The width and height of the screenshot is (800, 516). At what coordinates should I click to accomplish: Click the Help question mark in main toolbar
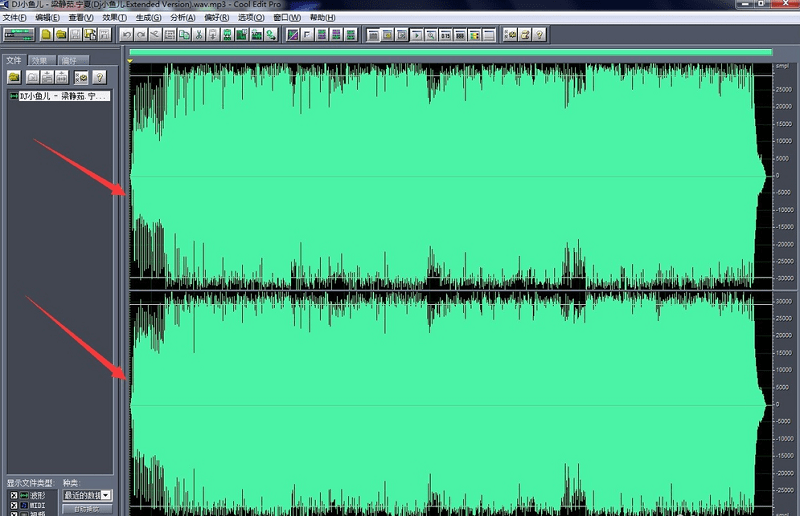click(x=539, y=35)
